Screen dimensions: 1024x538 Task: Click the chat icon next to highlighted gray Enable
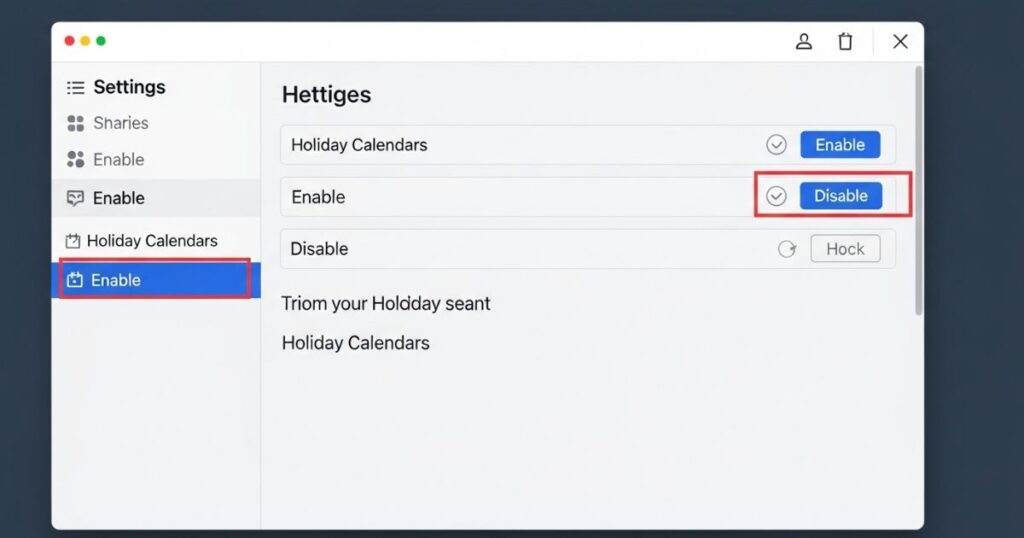75,198
